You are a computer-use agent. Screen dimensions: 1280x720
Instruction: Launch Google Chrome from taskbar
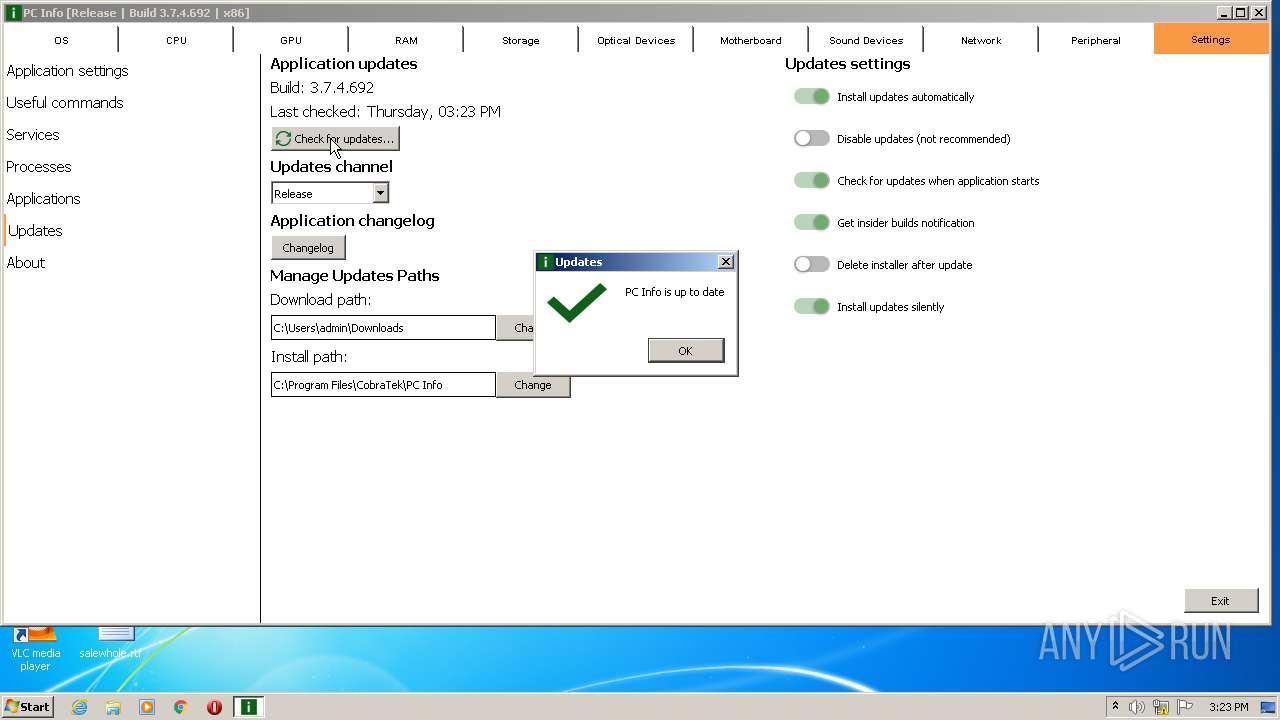coord(181,707)
